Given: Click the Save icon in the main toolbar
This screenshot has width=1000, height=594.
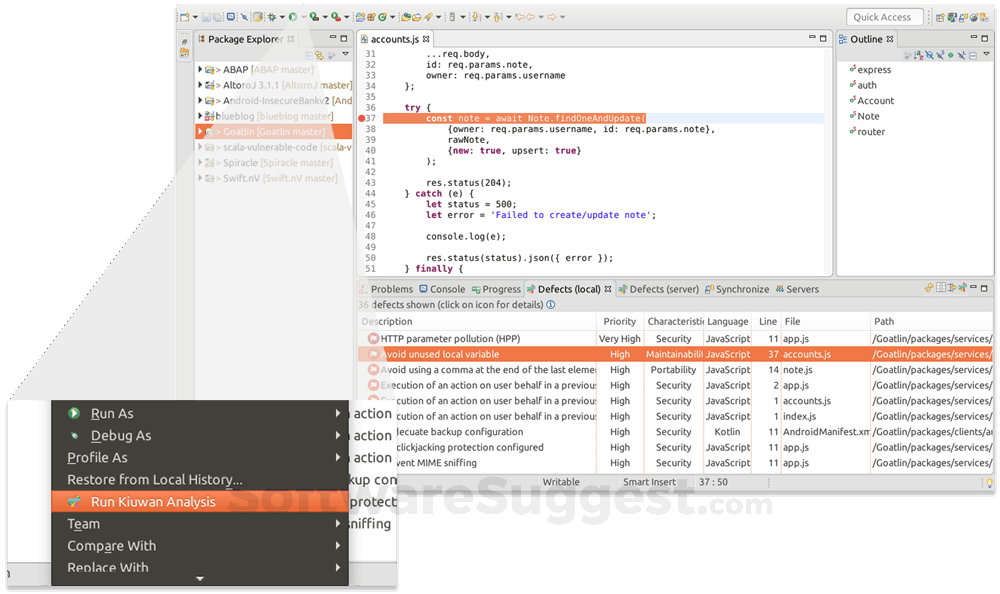Looking at the screenshot, I should (205, 17).
